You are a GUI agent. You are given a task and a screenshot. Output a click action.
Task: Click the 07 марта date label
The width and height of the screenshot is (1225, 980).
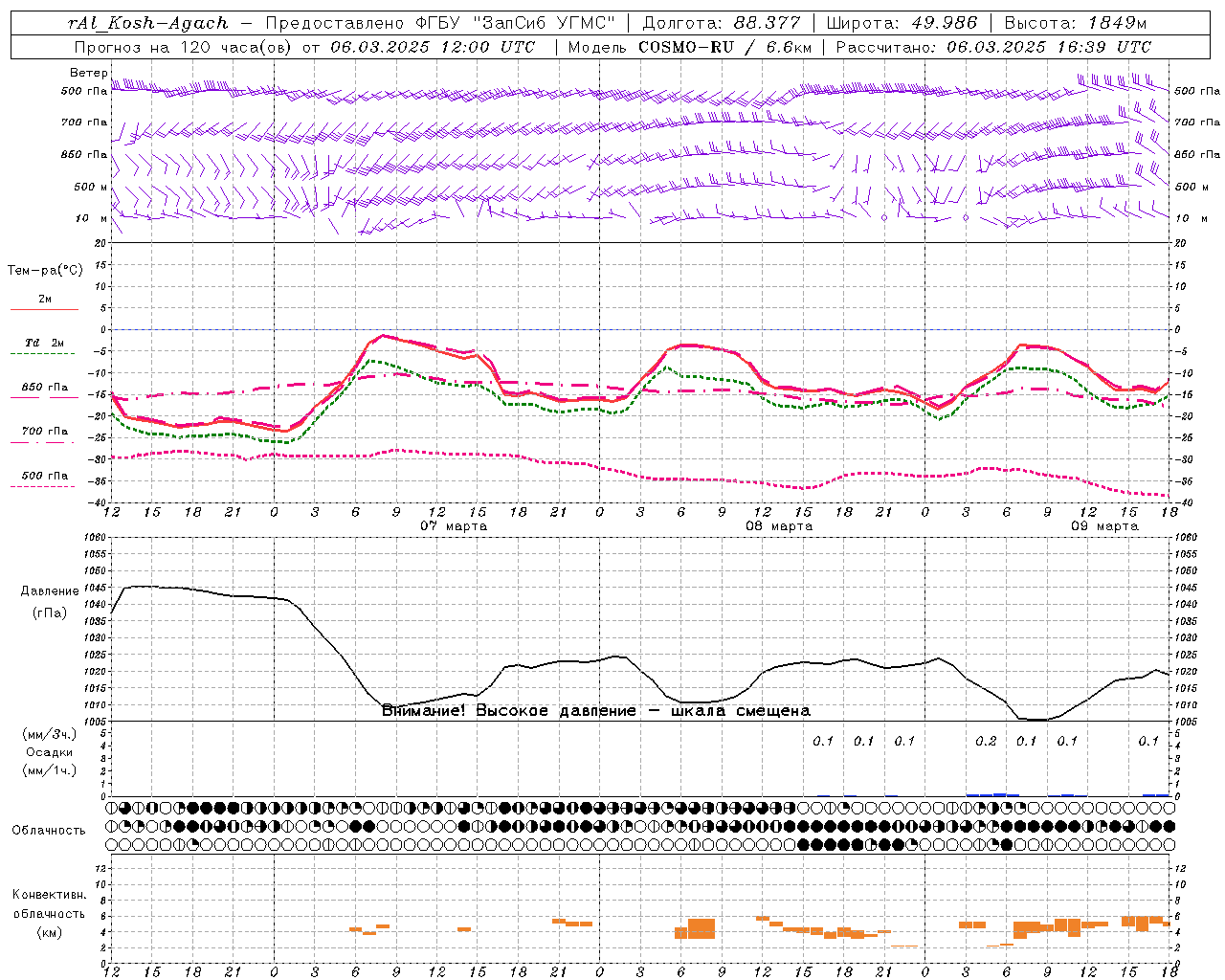454,526
